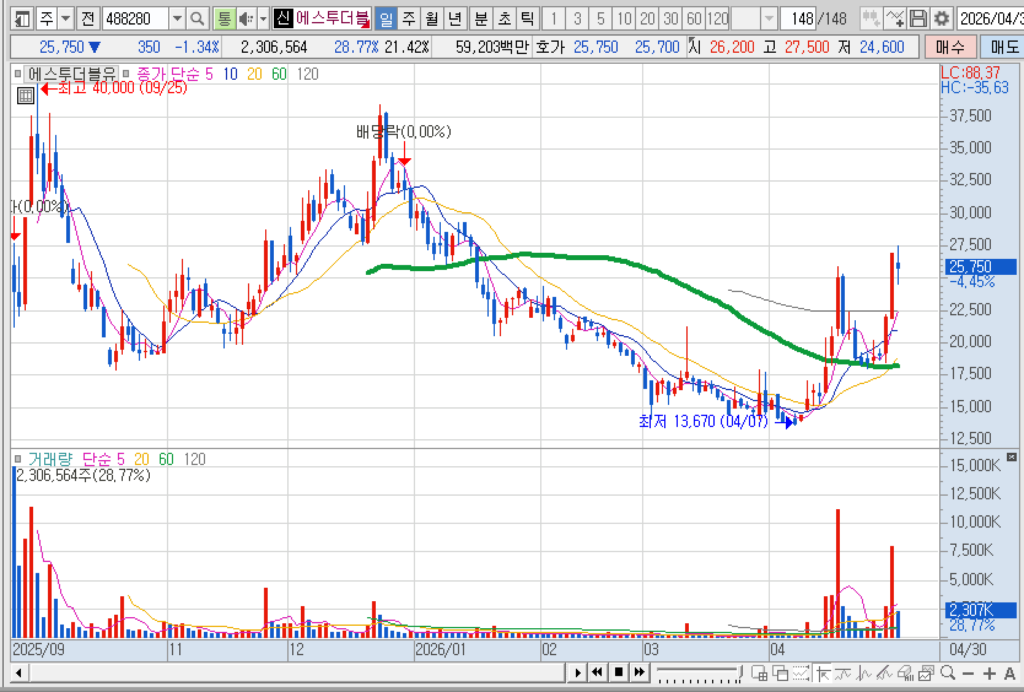Click the stock code search magnifier icon
The height and width of the screenshot is (692, 1024).
tap(197, 19)
